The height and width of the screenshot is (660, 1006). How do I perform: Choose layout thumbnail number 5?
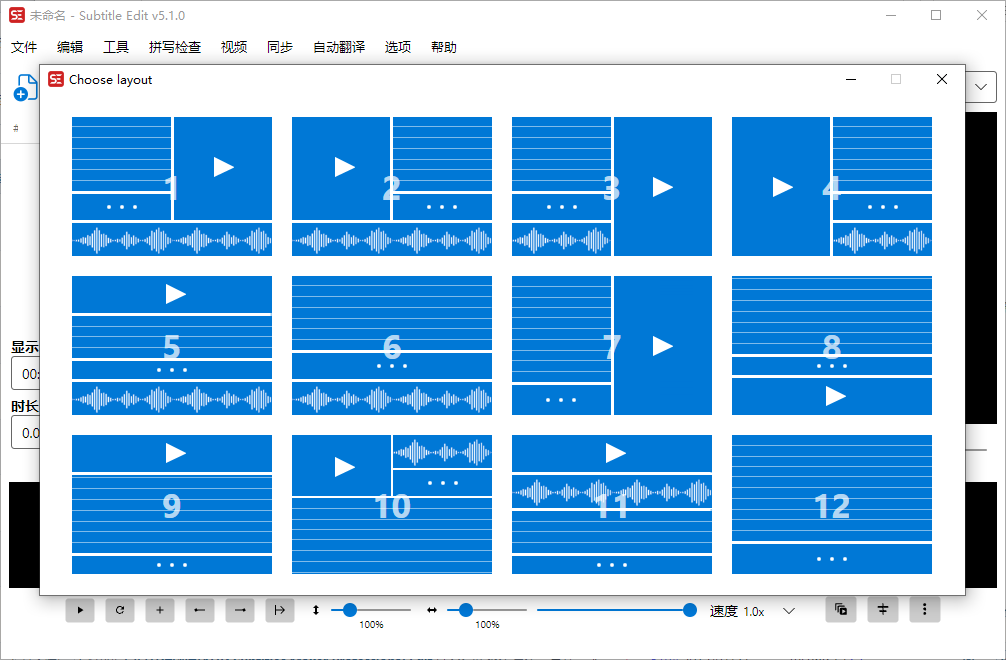tap(172, 345)
